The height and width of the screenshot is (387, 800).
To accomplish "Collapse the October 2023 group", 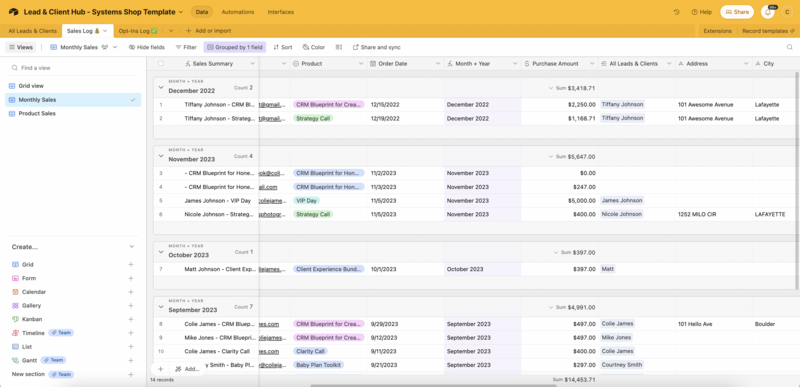I will click(x=161, y=252).
